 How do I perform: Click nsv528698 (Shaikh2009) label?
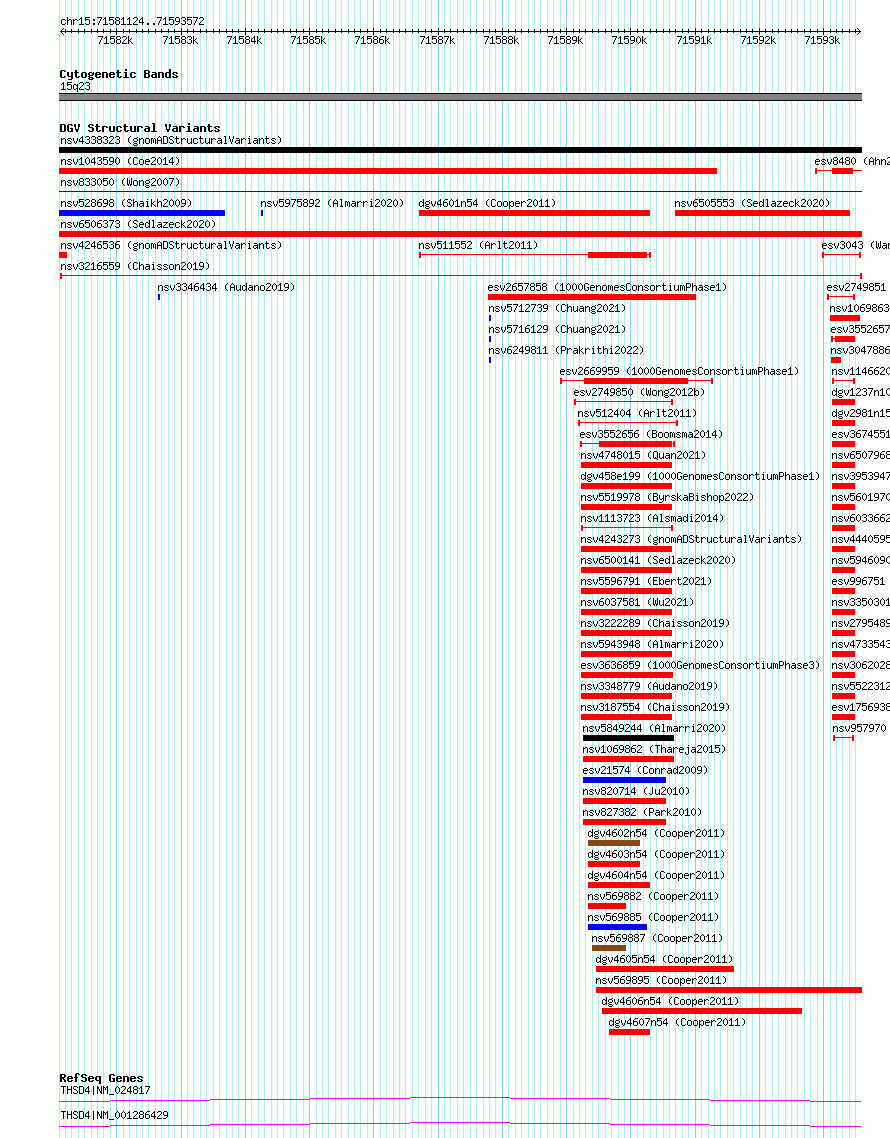[126, 203]
